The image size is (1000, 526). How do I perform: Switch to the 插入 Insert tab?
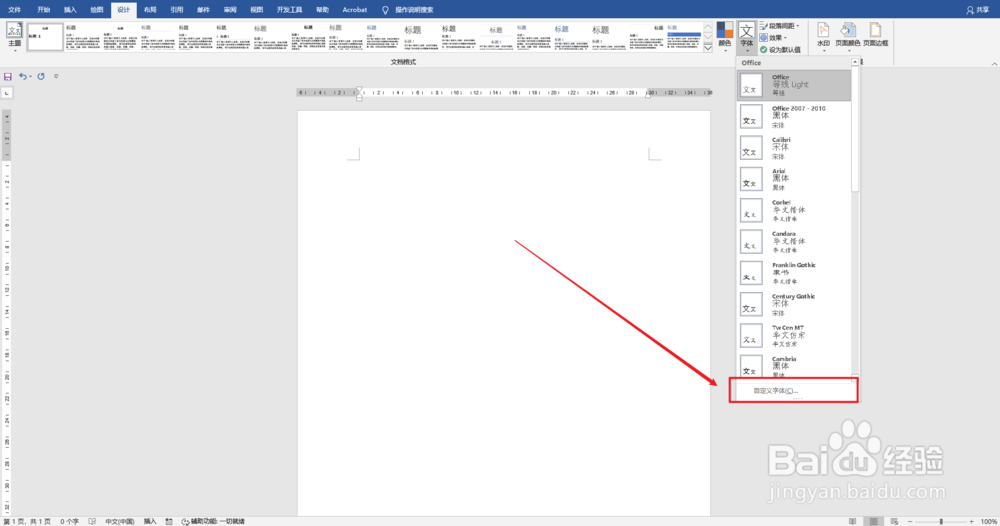(70, 10)
